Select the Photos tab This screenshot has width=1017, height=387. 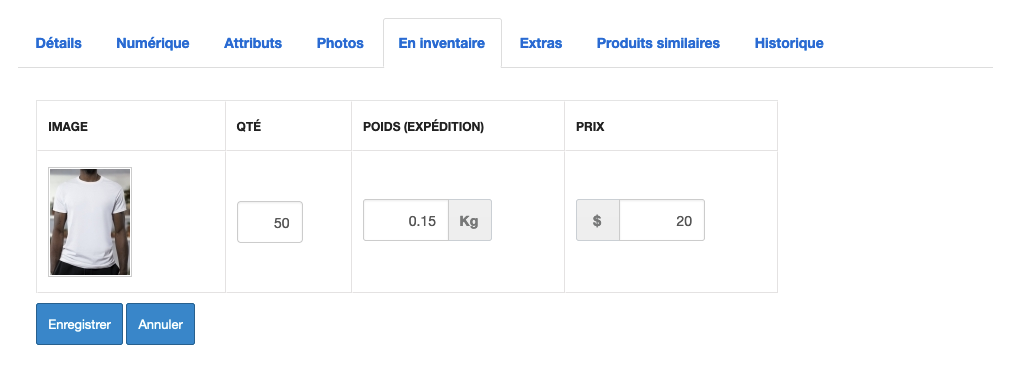click(x=340, y=43)
